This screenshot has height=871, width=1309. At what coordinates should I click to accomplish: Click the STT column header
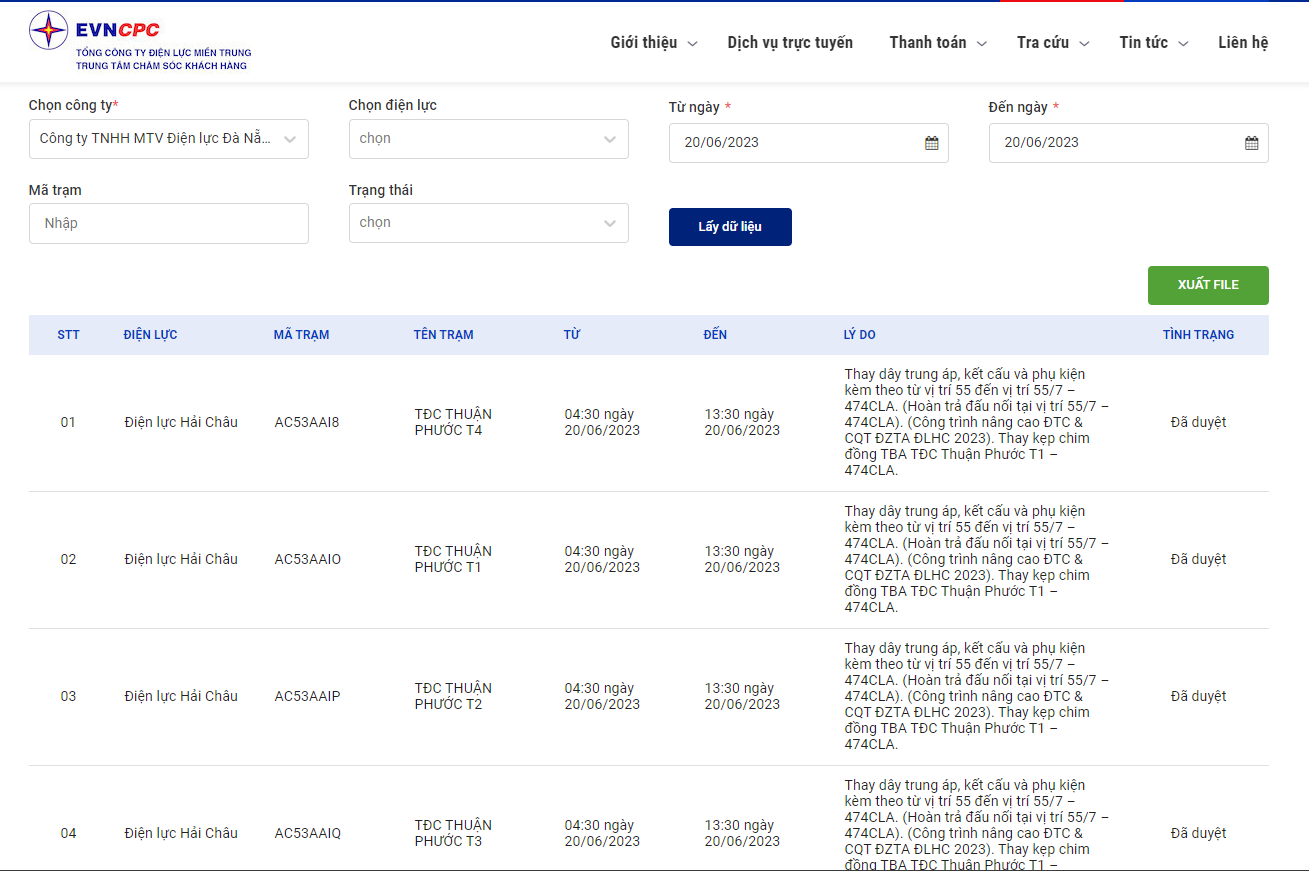coord(68,335)
